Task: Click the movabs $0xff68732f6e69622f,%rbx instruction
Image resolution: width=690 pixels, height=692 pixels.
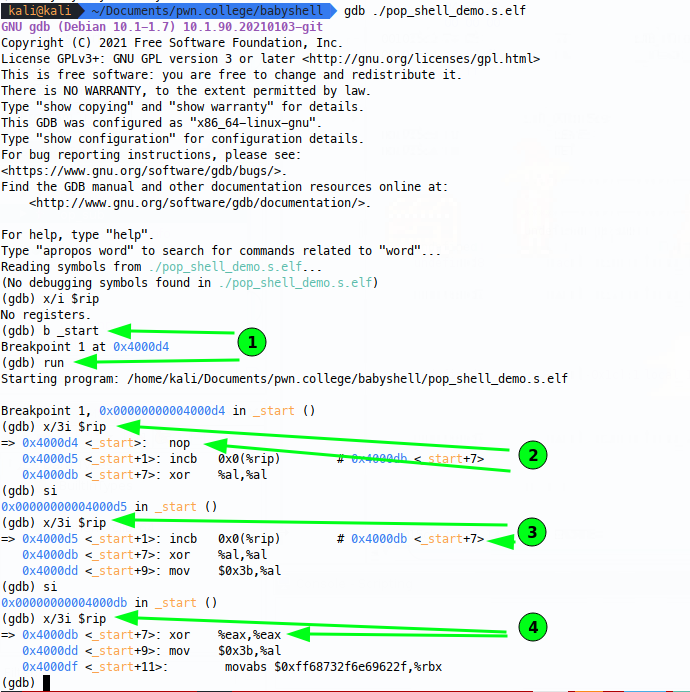Action: click(x=333, y=666)
